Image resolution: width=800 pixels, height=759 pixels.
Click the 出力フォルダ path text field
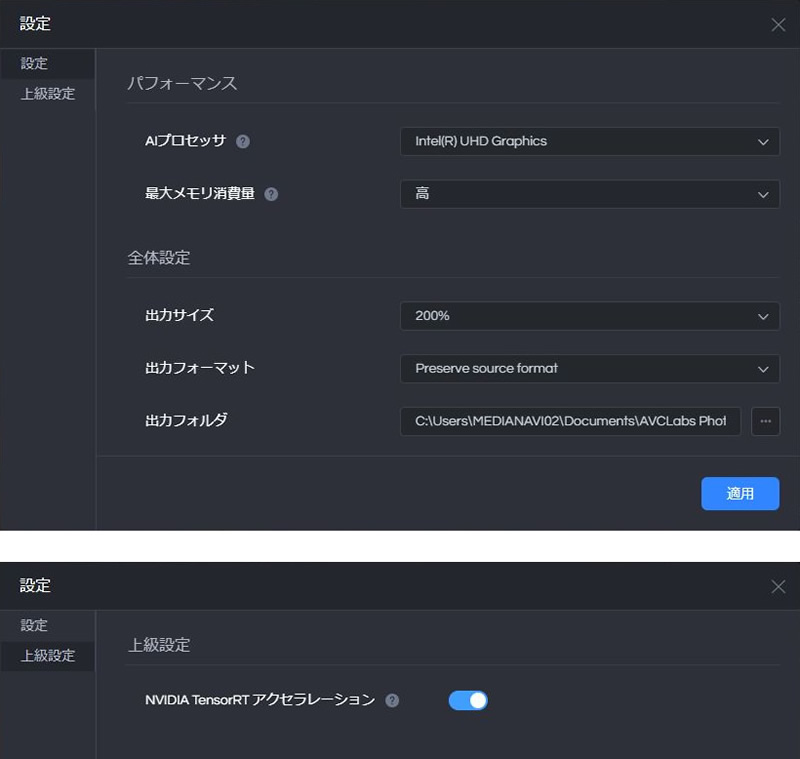click(570, 421)
